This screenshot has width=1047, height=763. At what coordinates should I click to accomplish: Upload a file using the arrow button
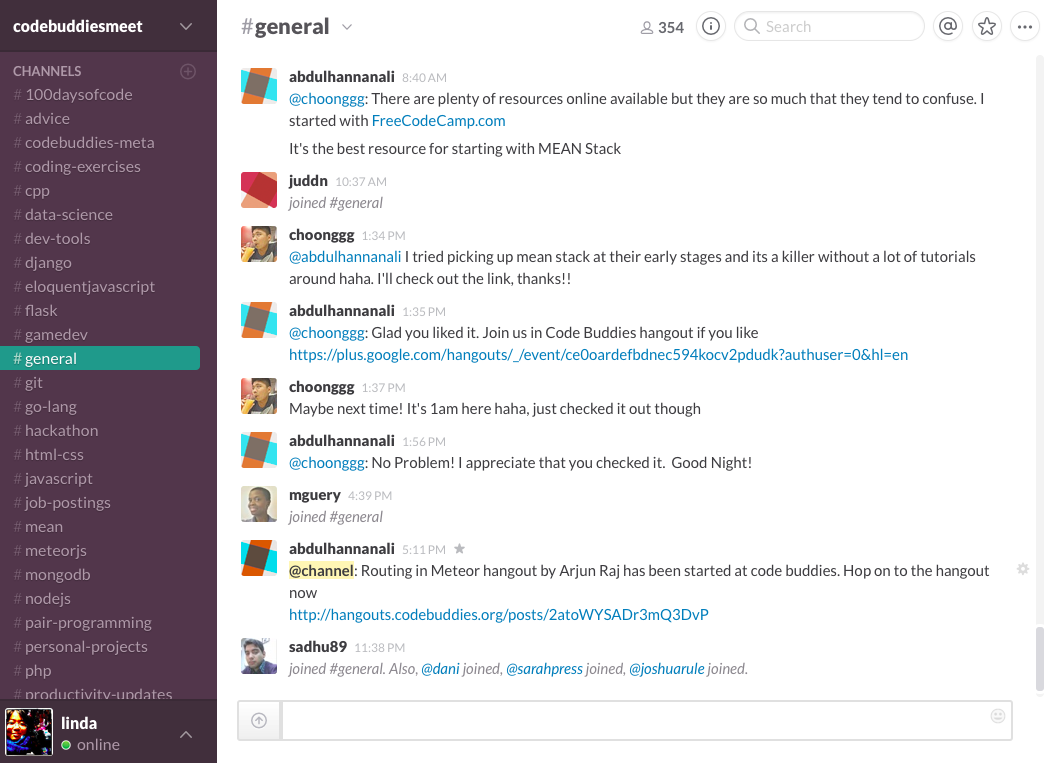[258, 720]
